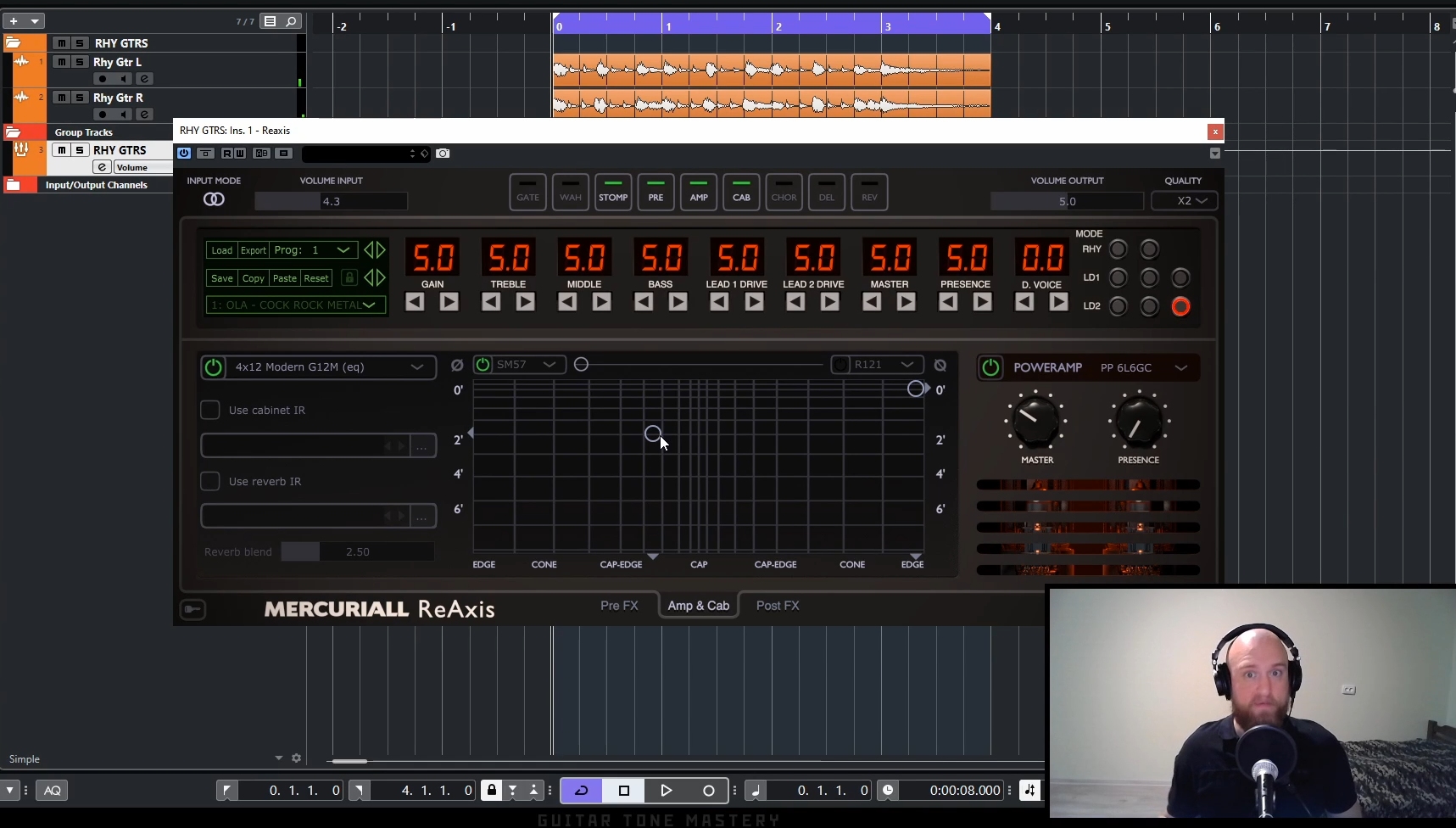Enable the WAH module
Image resolution: width=1456 pixels, height=828 pixels.
pos(571,192)
